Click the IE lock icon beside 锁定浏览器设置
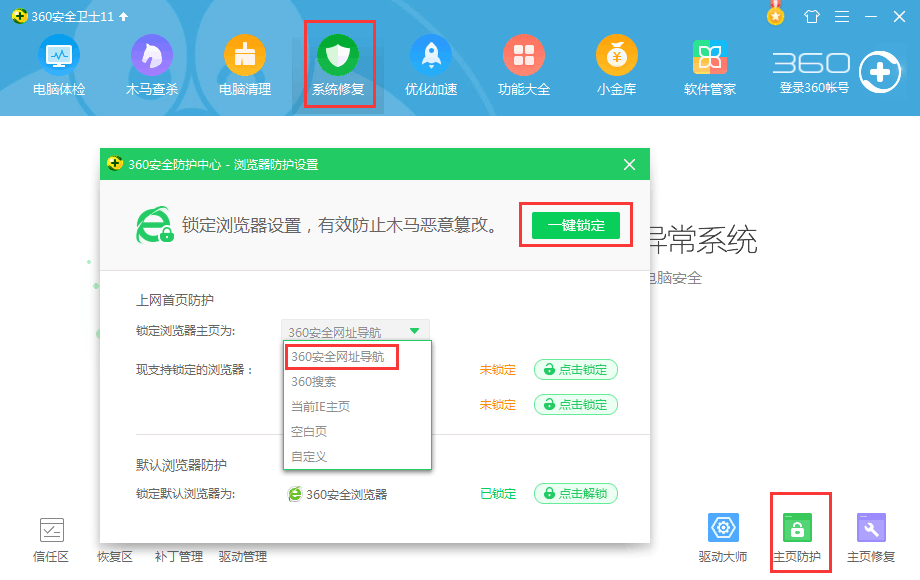Screen dimensions: 920x580 (x=154, y=225)
